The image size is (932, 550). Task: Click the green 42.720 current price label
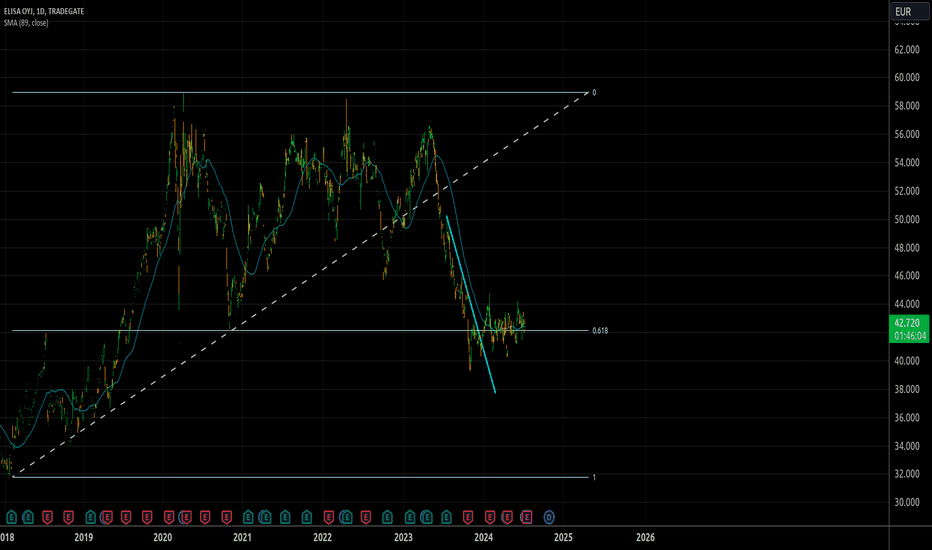click(x=909, y=323)
